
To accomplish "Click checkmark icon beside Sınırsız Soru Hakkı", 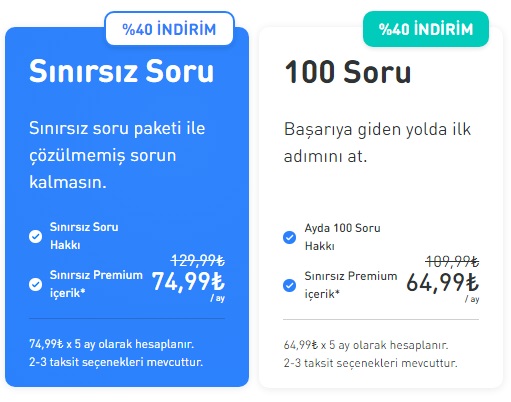I will [35, 236].
